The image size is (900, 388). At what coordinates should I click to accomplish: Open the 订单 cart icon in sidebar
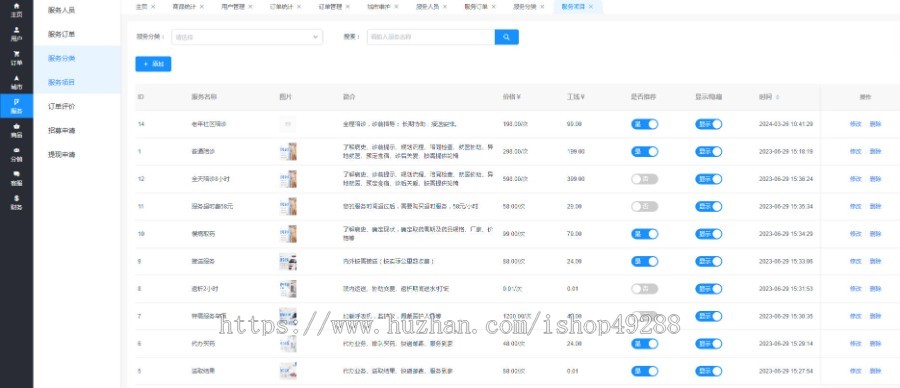click(17, 58)
